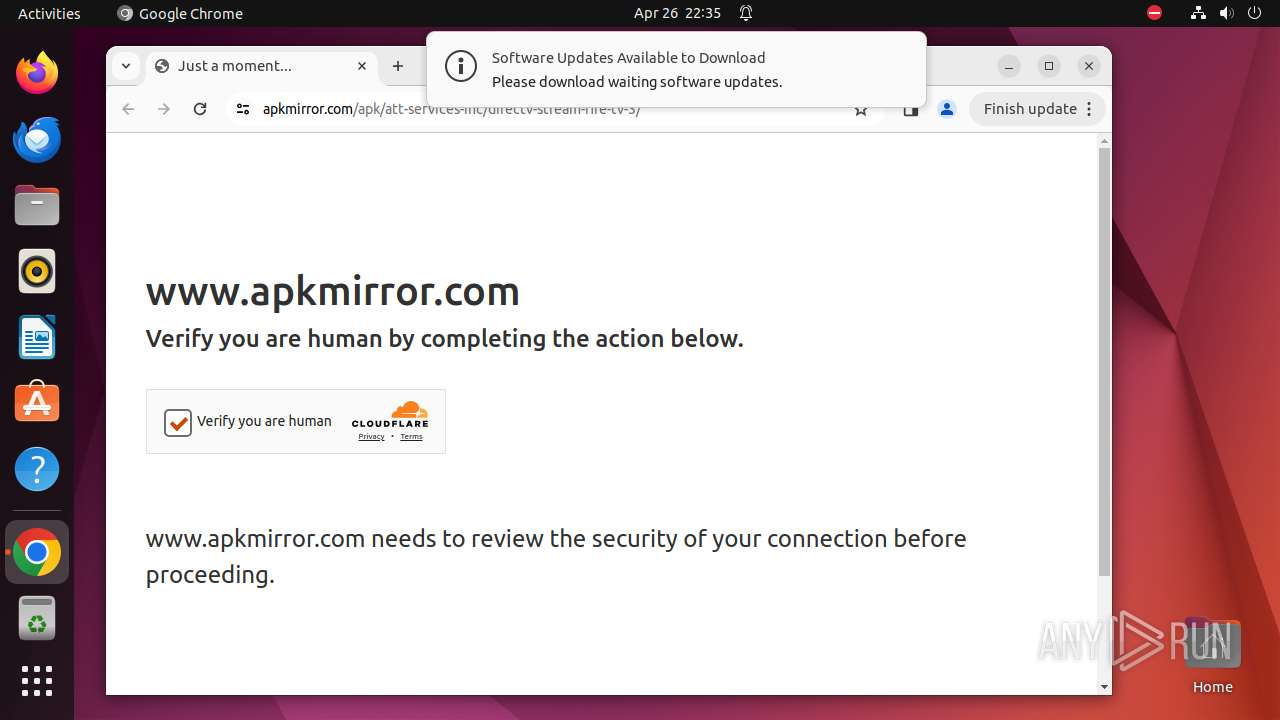Go forward in browser history

point(164,109)
